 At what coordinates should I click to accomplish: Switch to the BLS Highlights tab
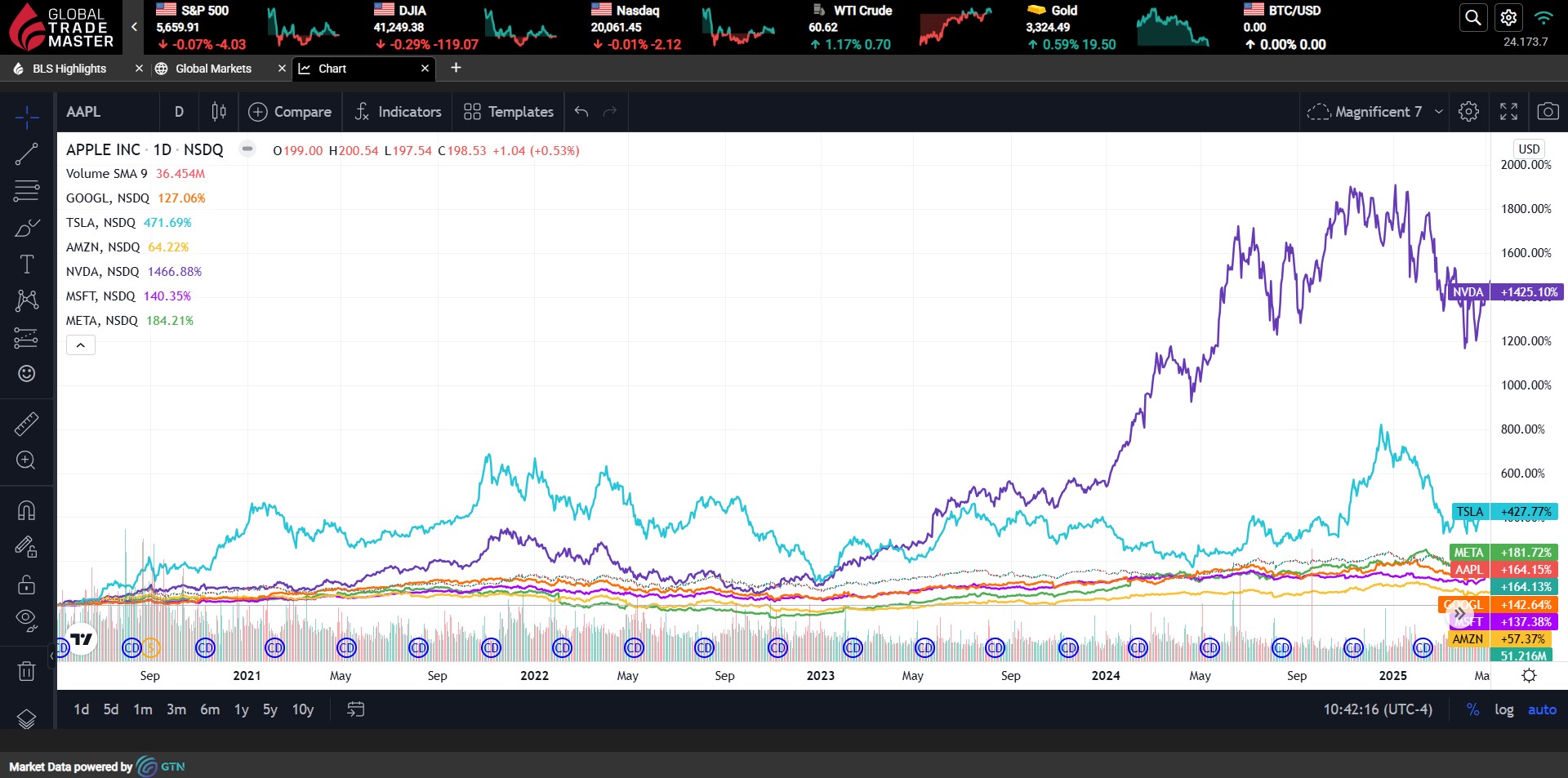tap(69, 69)
